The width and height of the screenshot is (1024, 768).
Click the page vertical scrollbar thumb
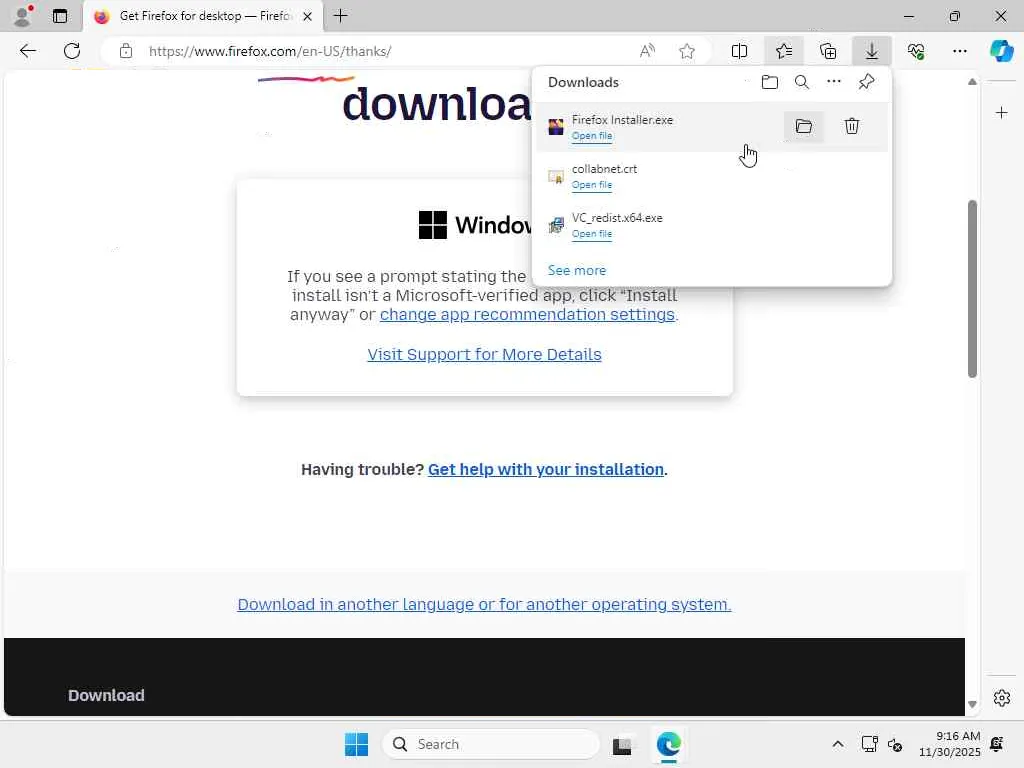[x=972, y=289]
